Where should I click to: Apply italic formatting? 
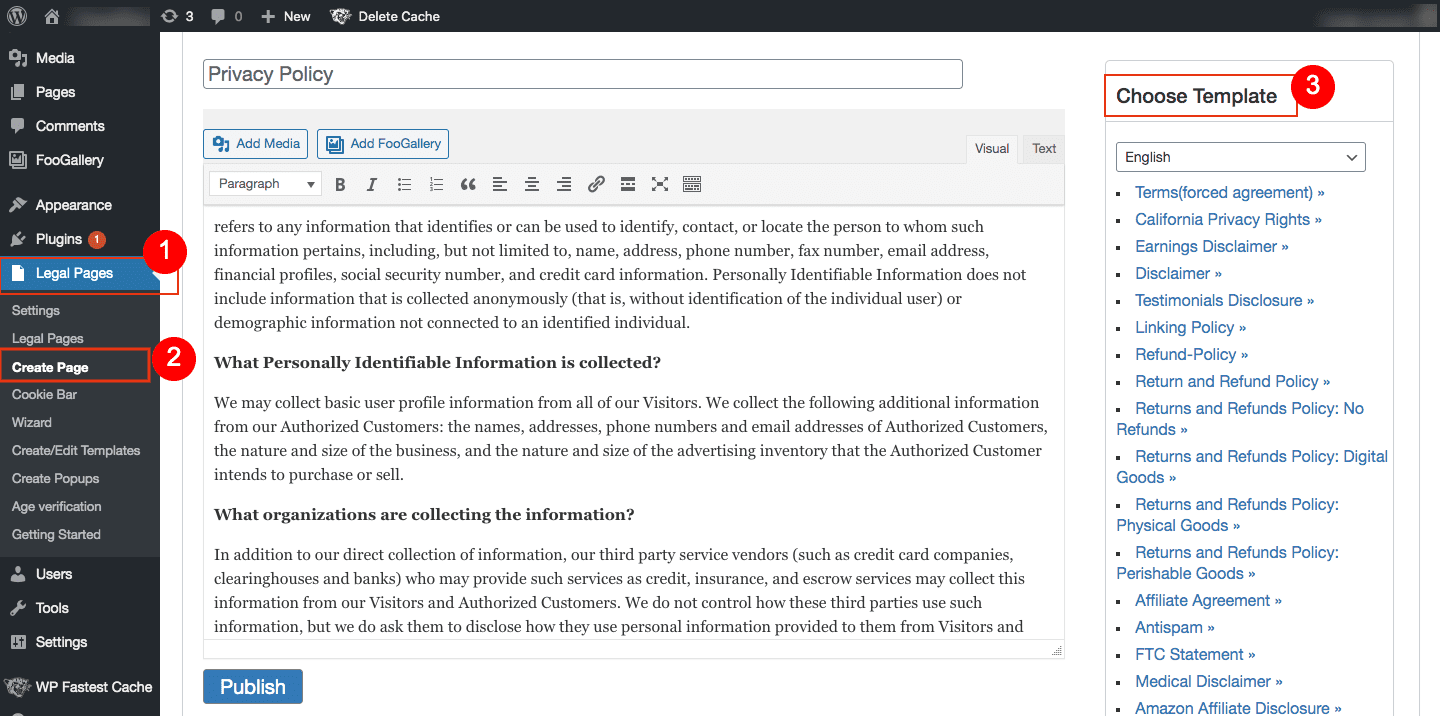[x=371, y=184]
